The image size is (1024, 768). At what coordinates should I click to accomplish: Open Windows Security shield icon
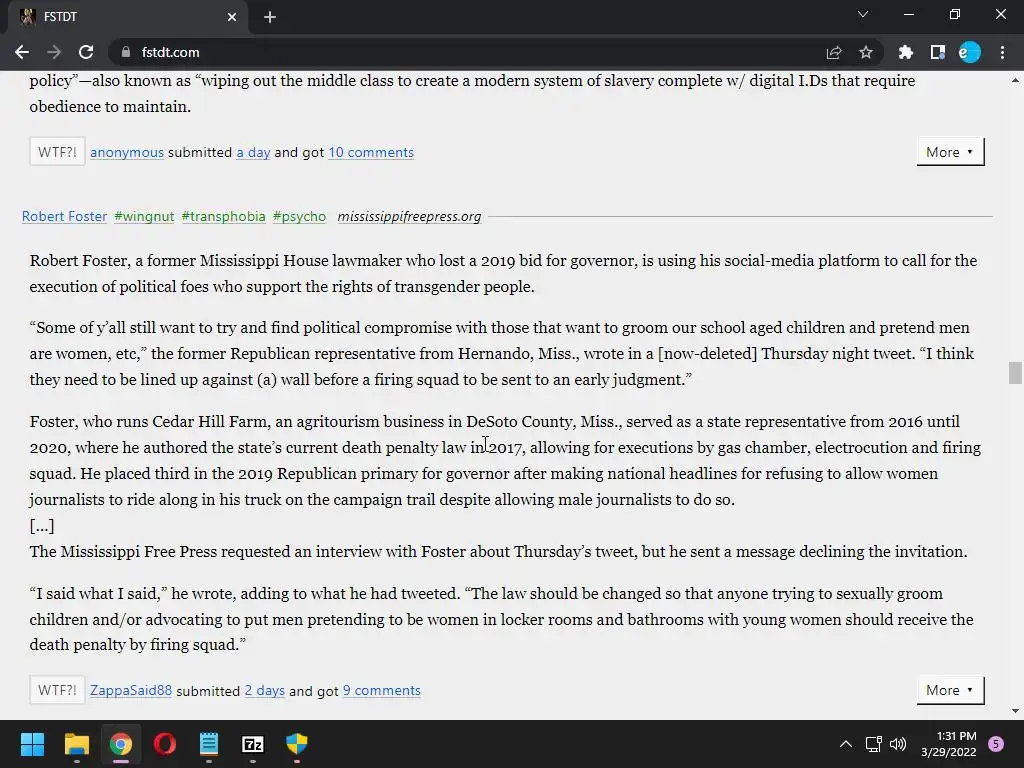296,744
